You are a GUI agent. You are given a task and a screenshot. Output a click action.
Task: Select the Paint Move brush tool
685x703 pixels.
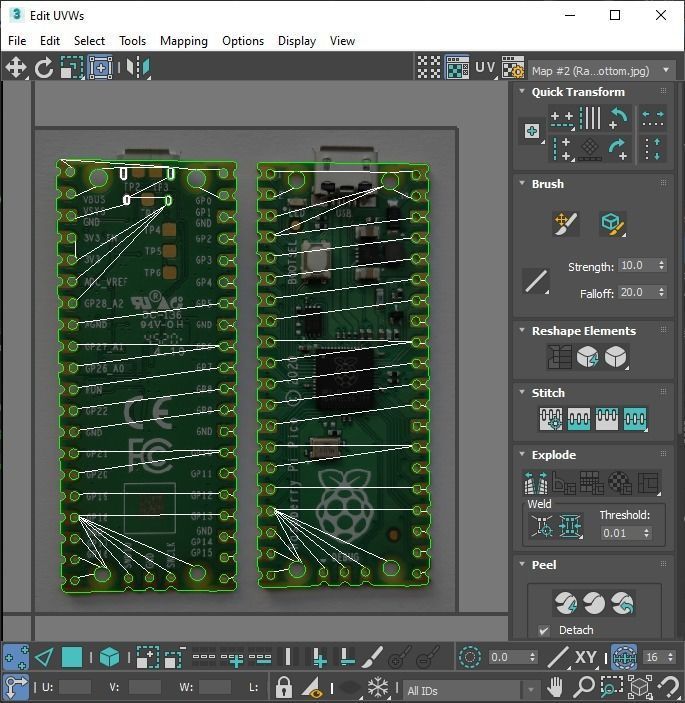click(x=566, y=224)
